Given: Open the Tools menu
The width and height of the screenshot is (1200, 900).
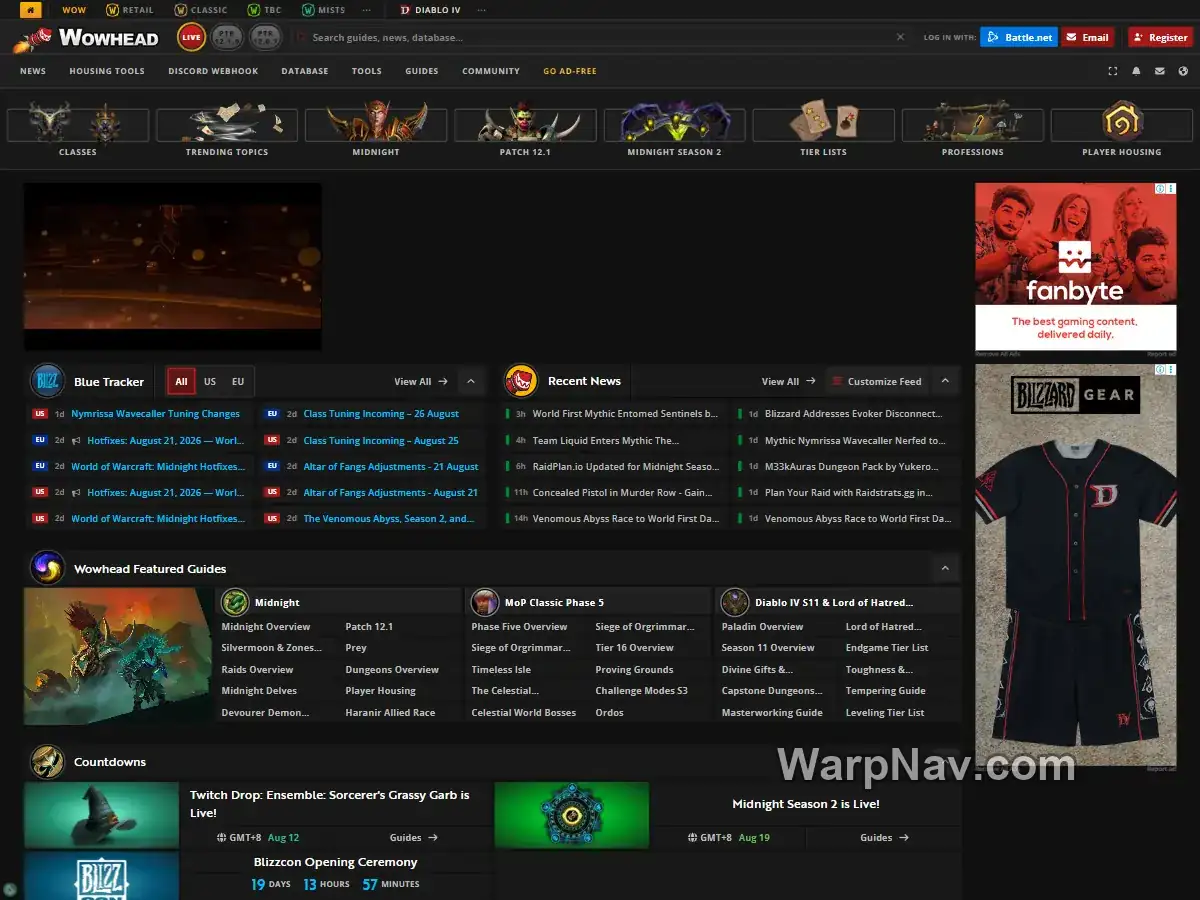Looking at the screenshot, I should 367,71.
